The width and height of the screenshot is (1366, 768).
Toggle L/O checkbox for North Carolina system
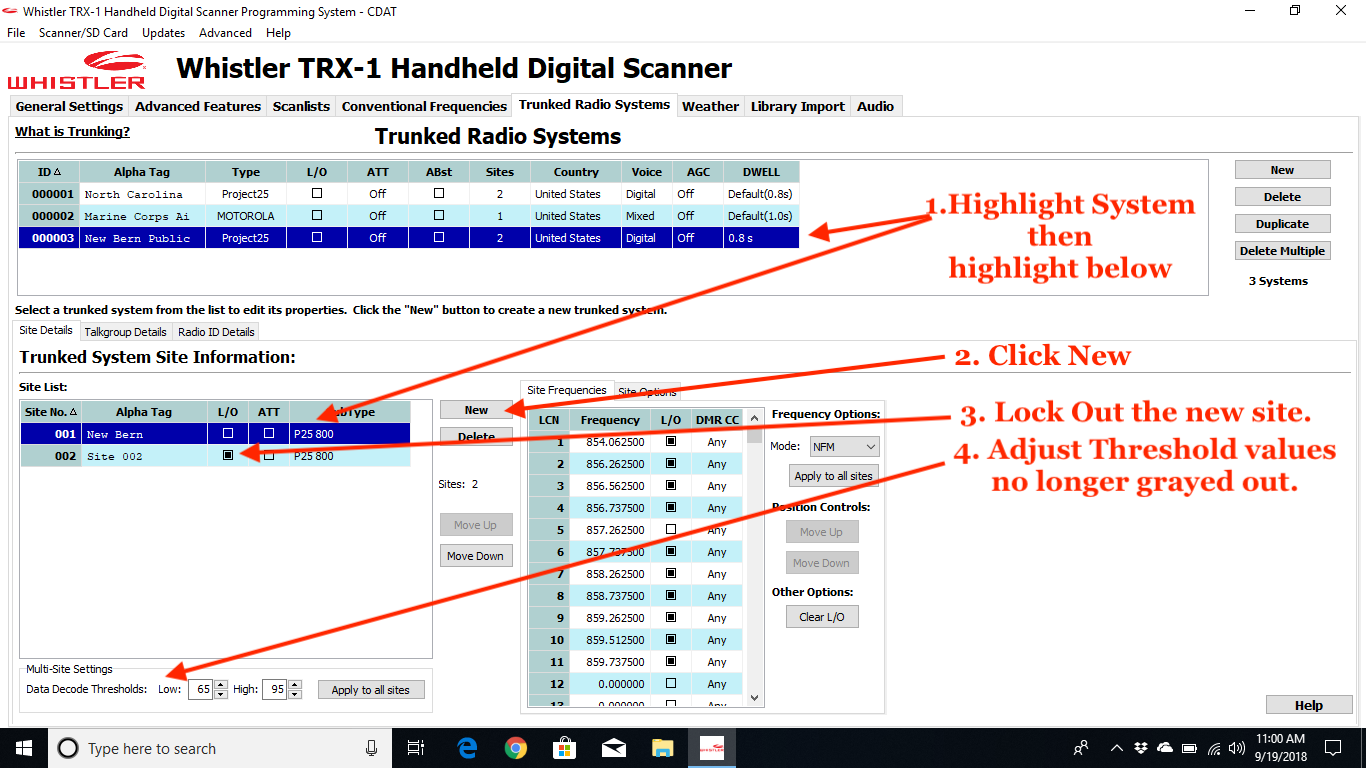point(317,194)
